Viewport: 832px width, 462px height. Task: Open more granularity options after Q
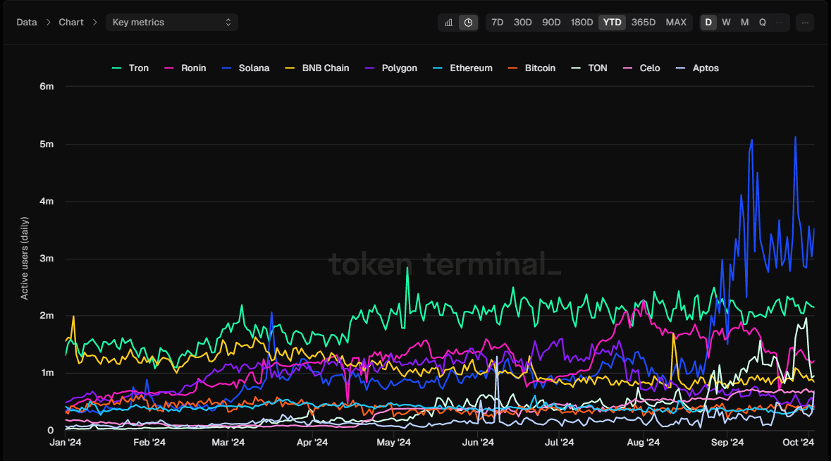[779, 22]
